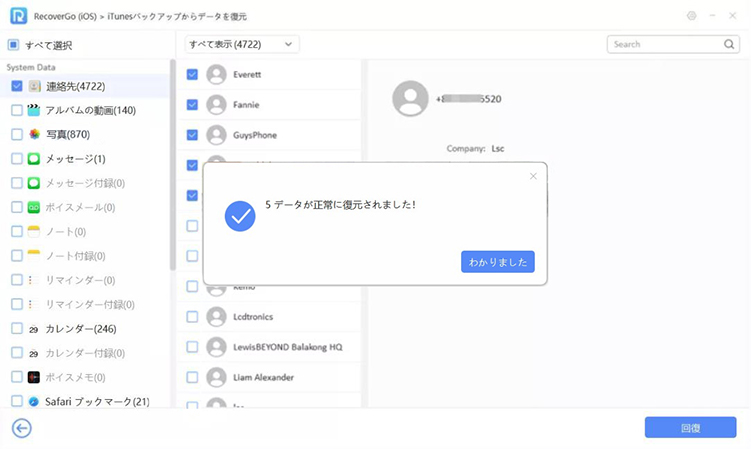Uncheck Everett's contact checkbox
751x449 pixels.
(x=192, y=75)
